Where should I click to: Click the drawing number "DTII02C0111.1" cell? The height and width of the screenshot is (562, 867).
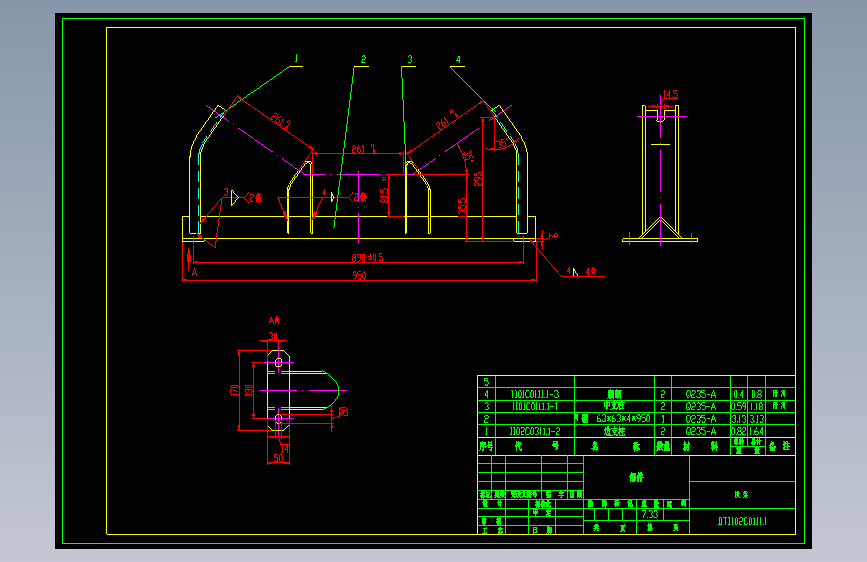point(742,521)
